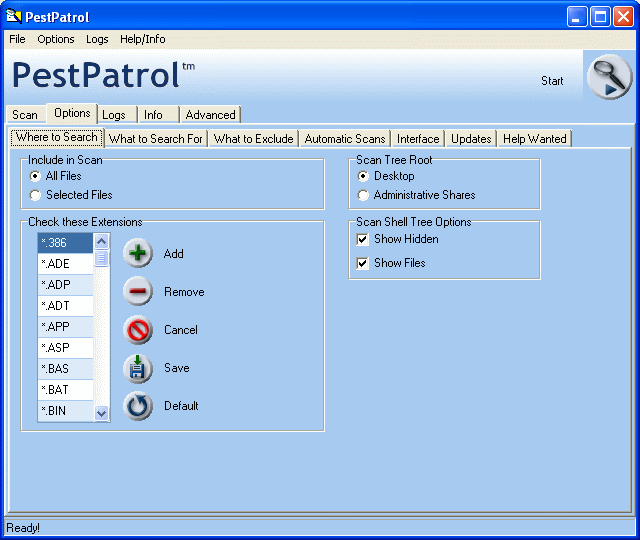This screenshot has height=540, width=640.
Task: Select the Selected Files radio button
Action: (x=35, y=195)
